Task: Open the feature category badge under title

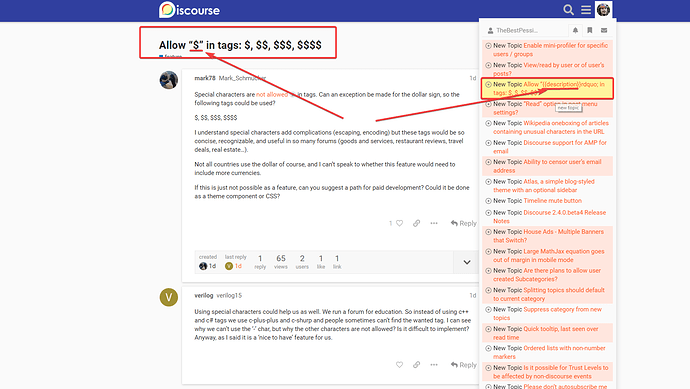Action: pyautogui.click(x=170, y=56)
